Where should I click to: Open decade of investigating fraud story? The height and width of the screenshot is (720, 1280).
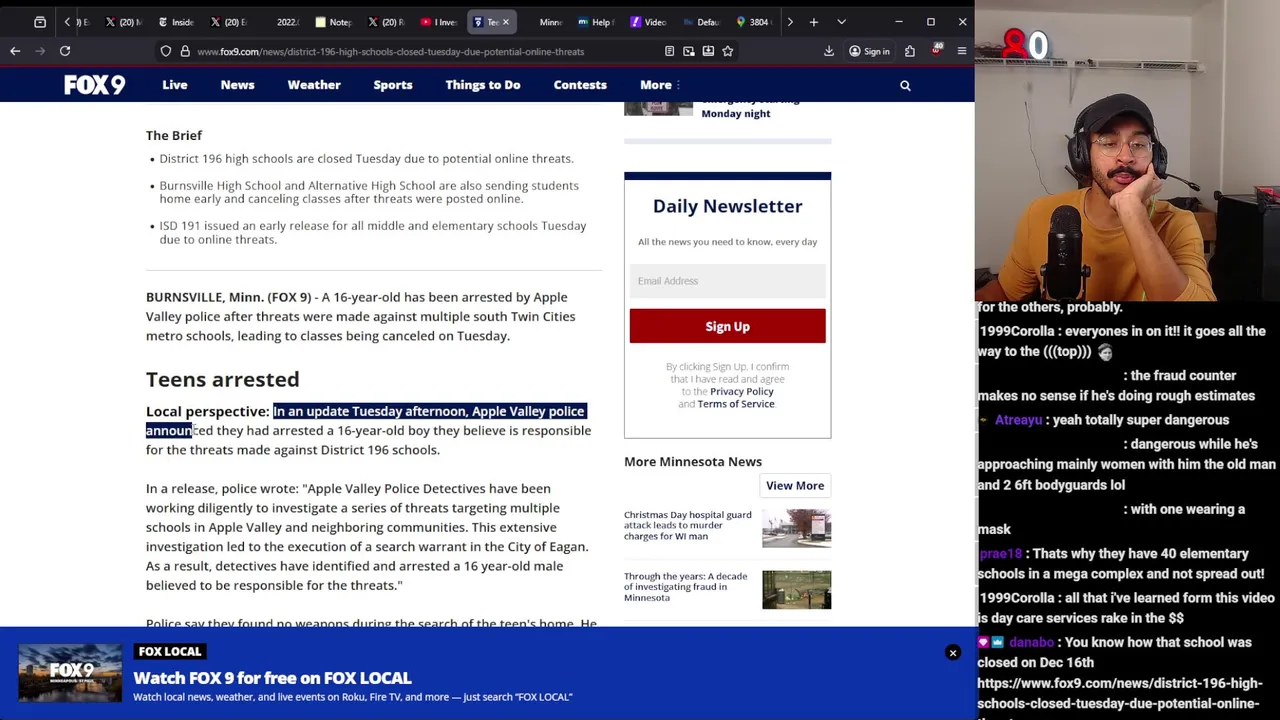point(686,587)
